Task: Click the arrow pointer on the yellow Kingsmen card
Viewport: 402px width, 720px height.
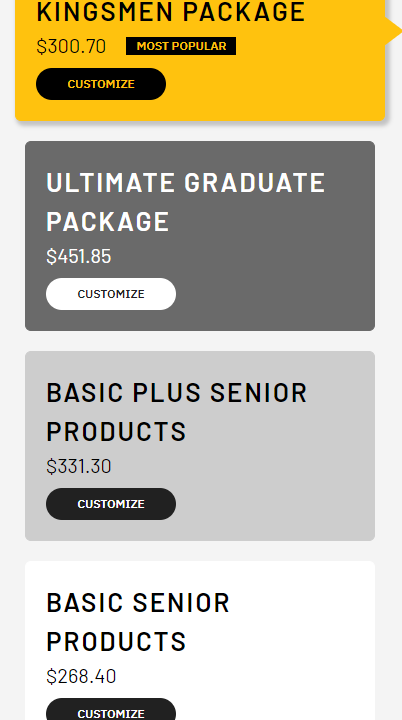Action: (x=393, y=31)
